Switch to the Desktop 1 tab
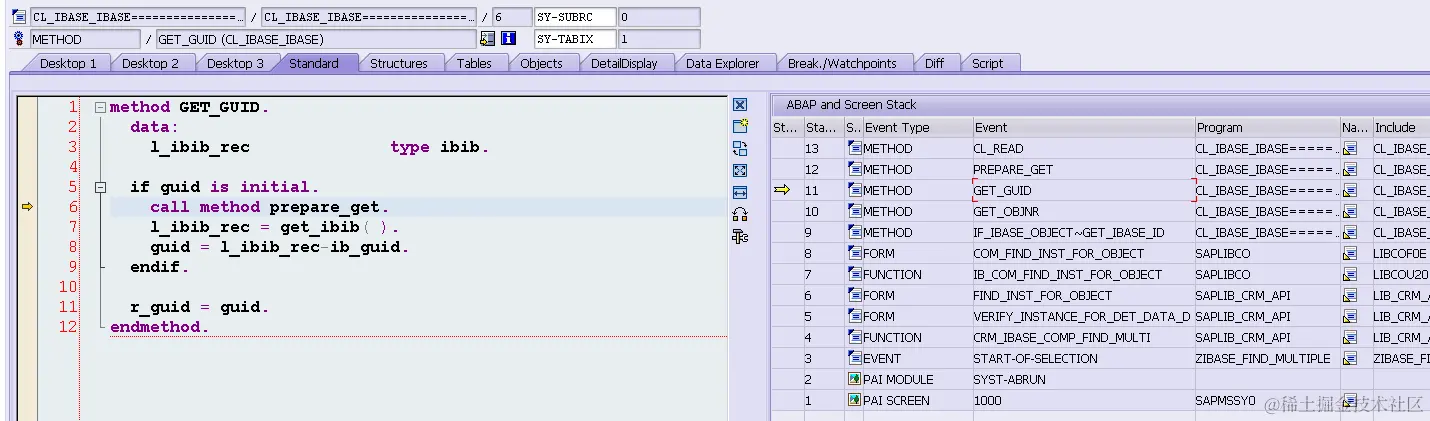Screen dimensions: 1430x421 [68, 63]
